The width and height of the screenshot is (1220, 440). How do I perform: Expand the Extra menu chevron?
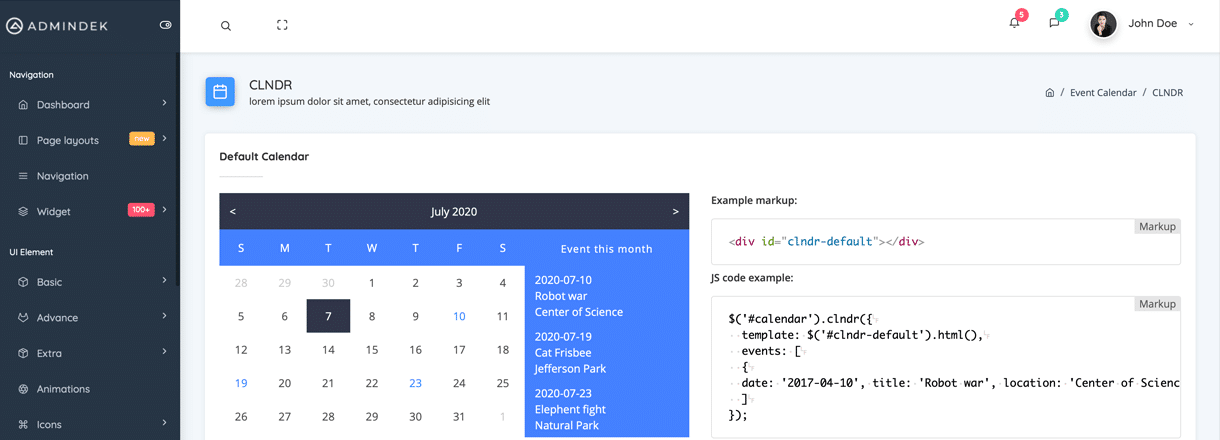click(x=164, y=352)
